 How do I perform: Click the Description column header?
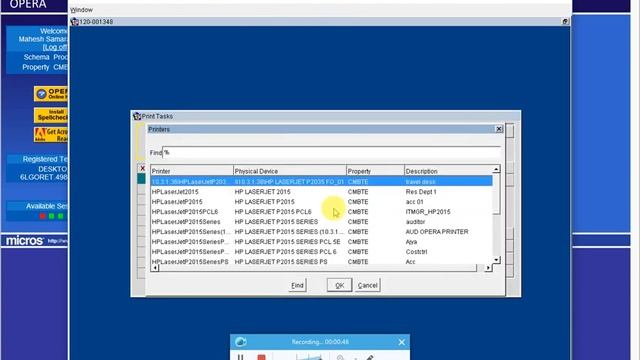pos(448,171)
